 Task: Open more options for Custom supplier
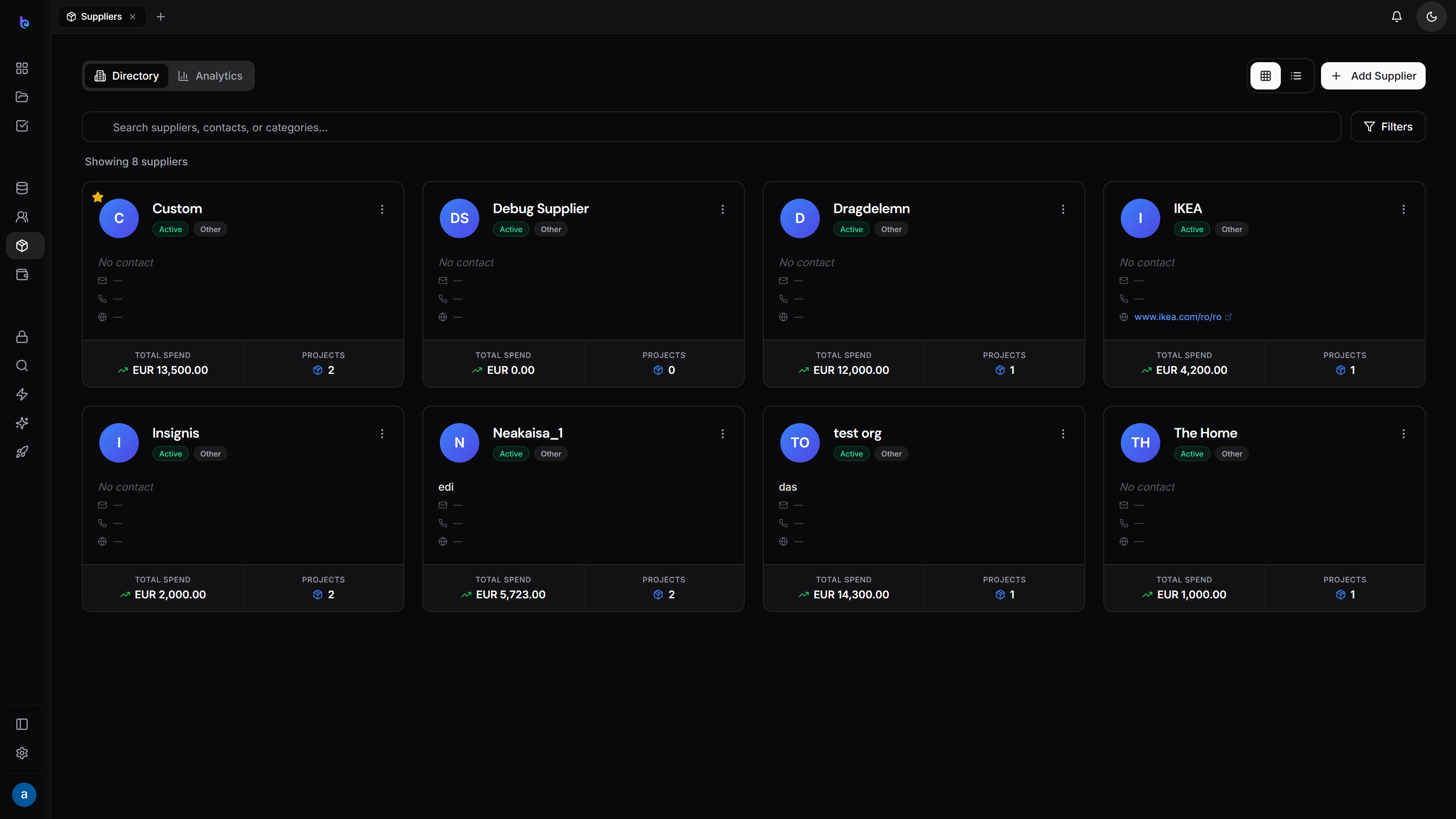[x=382, y=209]
